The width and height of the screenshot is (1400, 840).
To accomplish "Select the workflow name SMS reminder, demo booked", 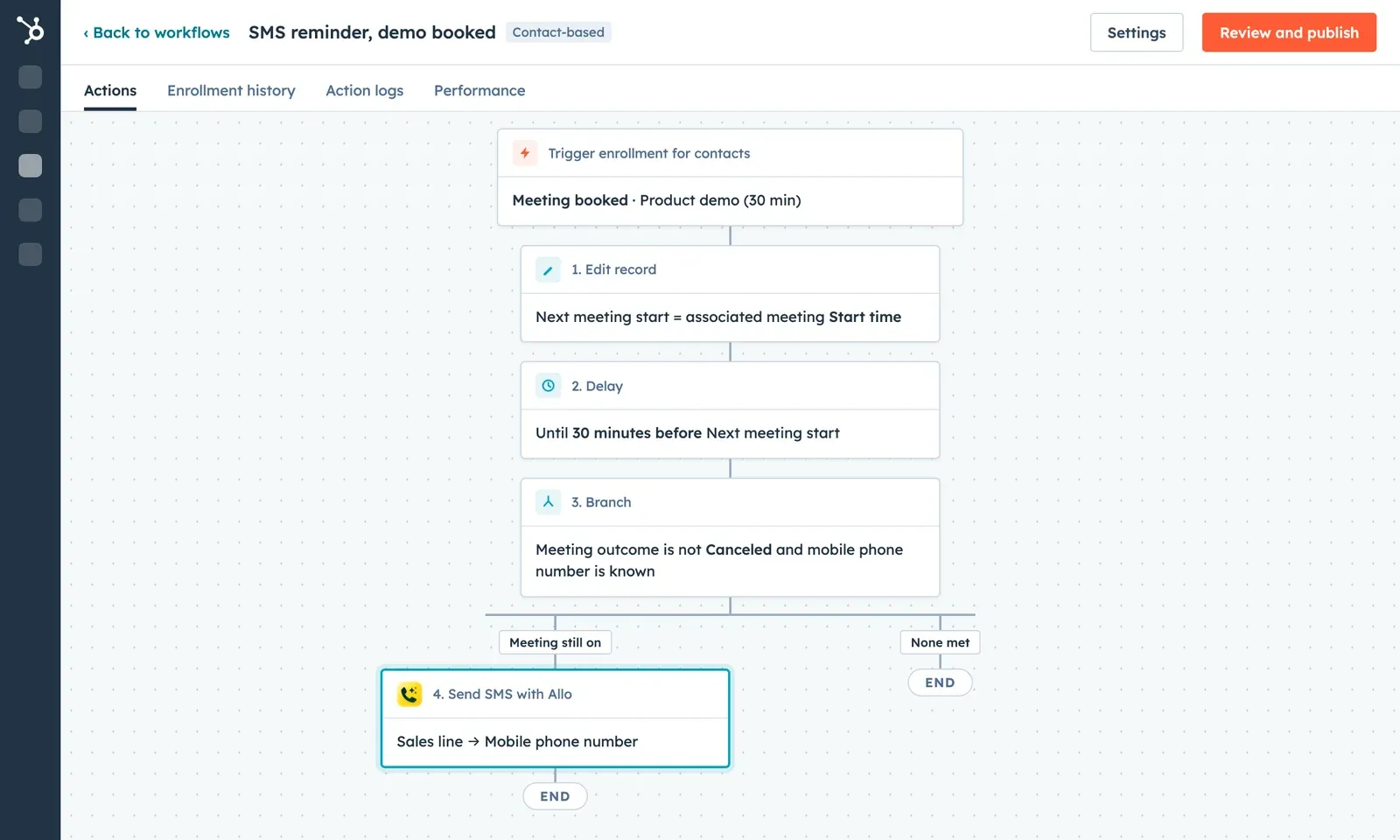I will (372, 32).
